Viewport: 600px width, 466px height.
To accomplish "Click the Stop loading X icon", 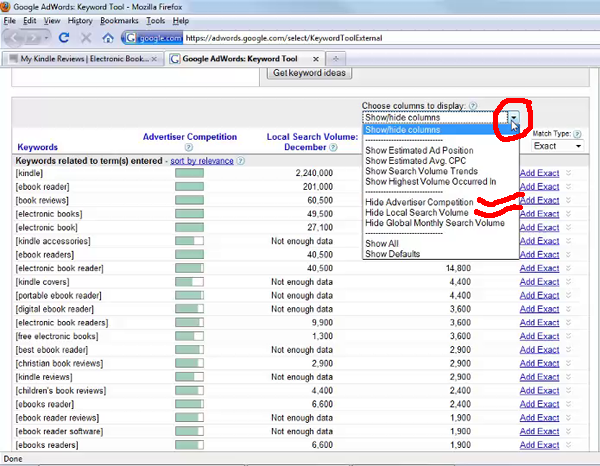I will pos(86,38).
